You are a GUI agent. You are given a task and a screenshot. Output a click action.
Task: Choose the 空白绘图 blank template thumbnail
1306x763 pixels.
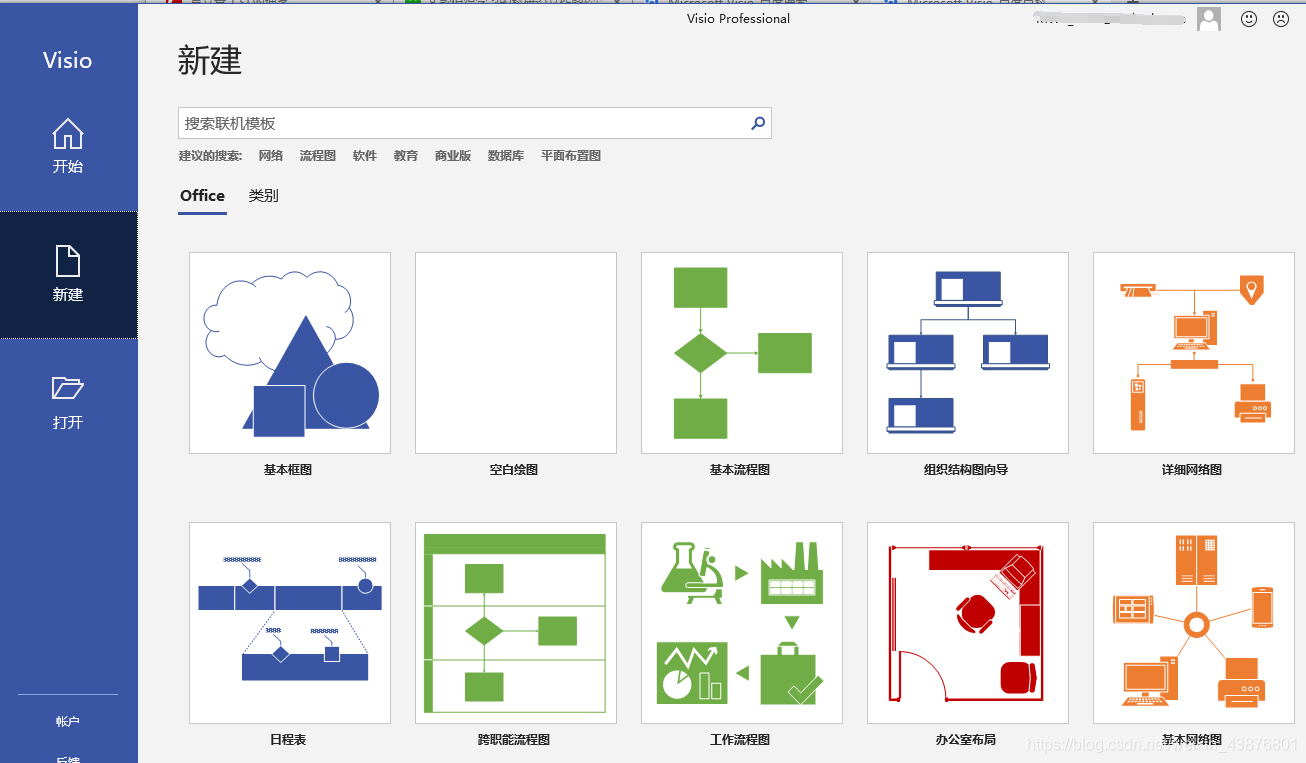(x=516, y=353)
